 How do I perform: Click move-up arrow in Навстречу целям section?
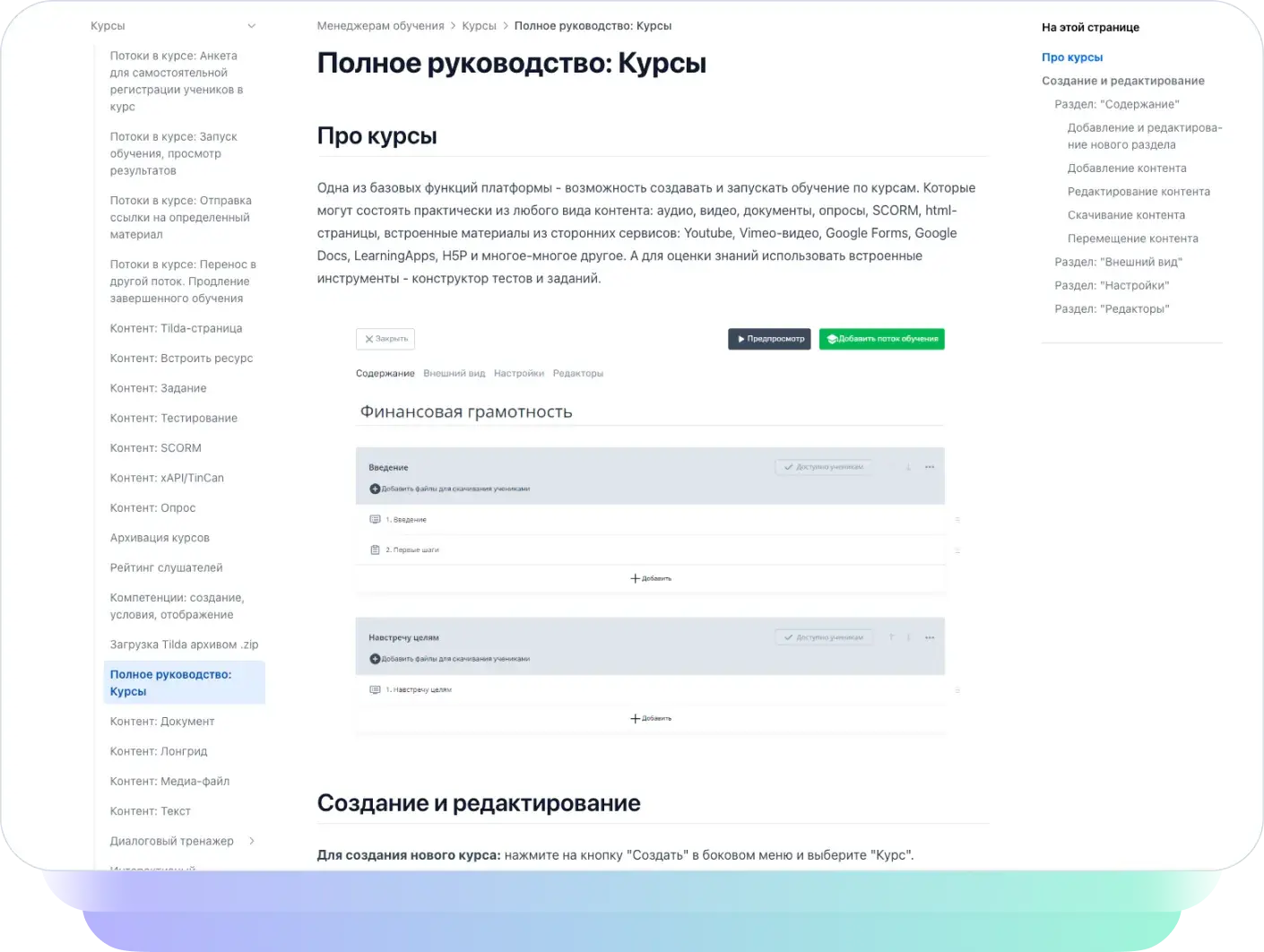(x=891, y=637)
